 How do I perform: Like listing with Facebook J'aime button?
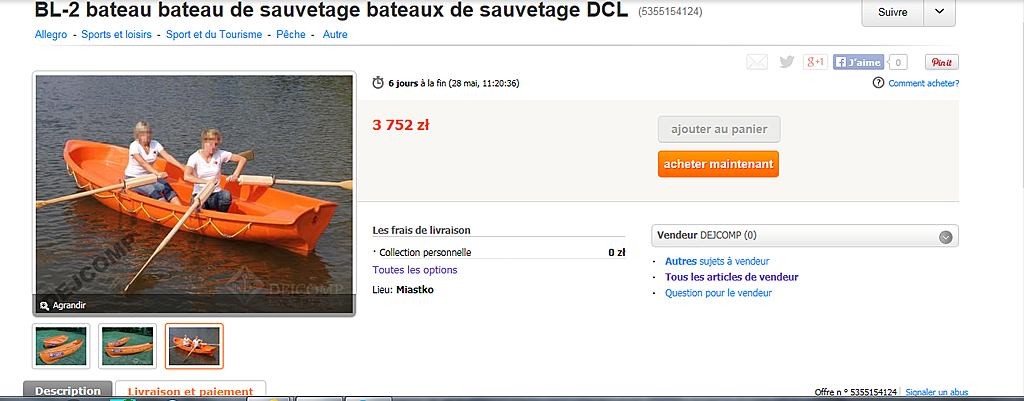[x=858, y=62]
